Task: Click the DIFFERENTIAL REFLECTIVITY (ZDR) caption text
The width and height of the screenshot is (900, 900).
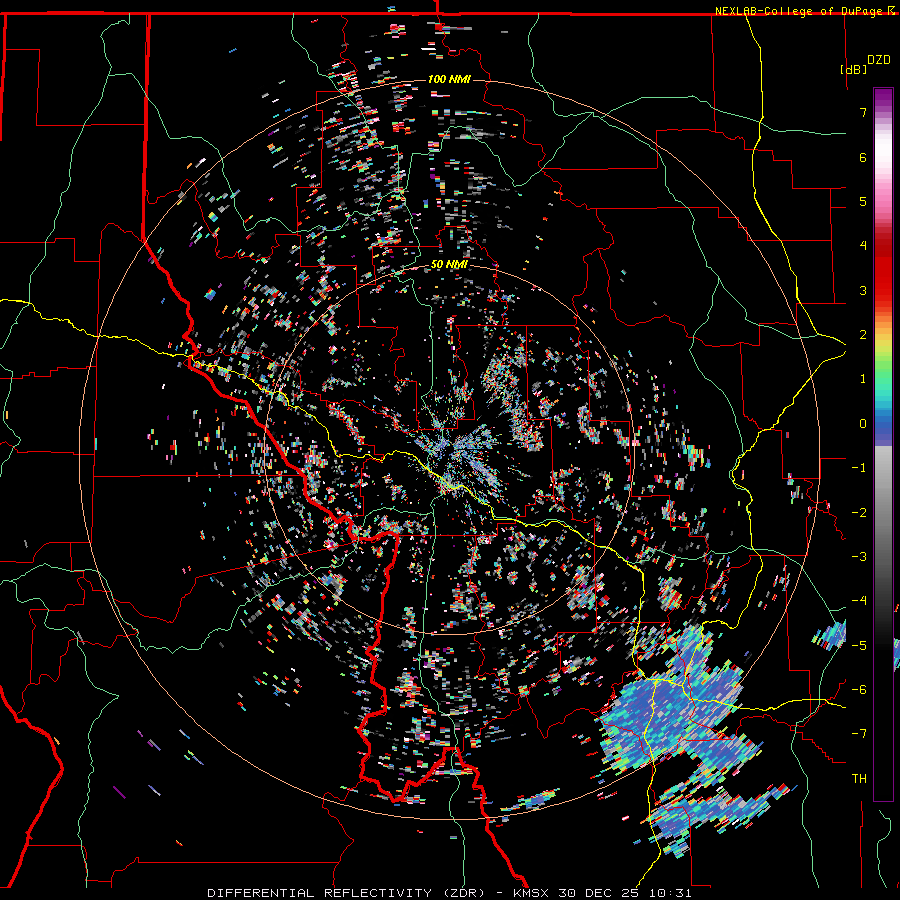Action: [x=348, y=893]
